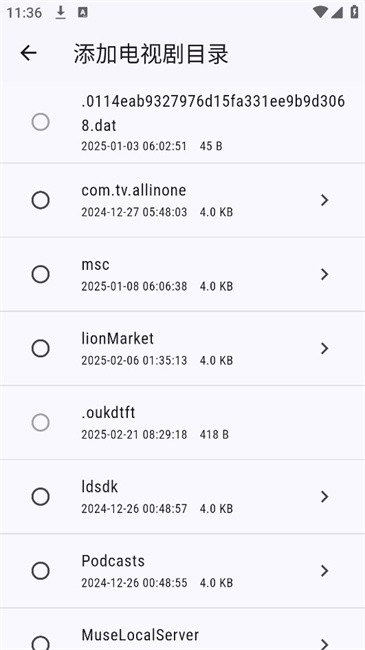Select the msc folder radio button
This screenshot has width=365, height=650.
(x=41, y=274)
